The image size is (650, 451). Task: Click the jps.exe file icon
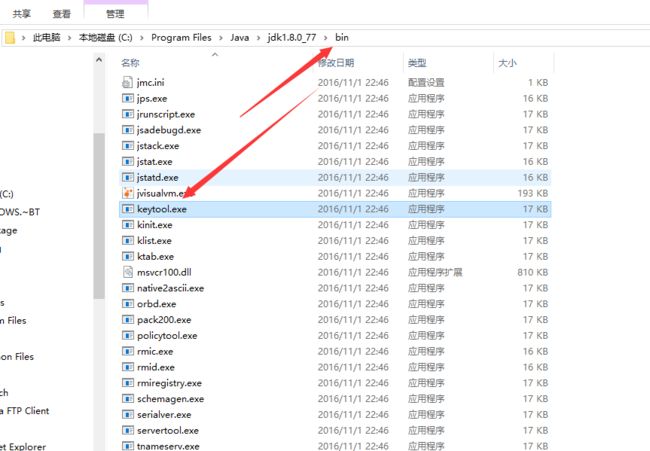[x=127, y=98]
